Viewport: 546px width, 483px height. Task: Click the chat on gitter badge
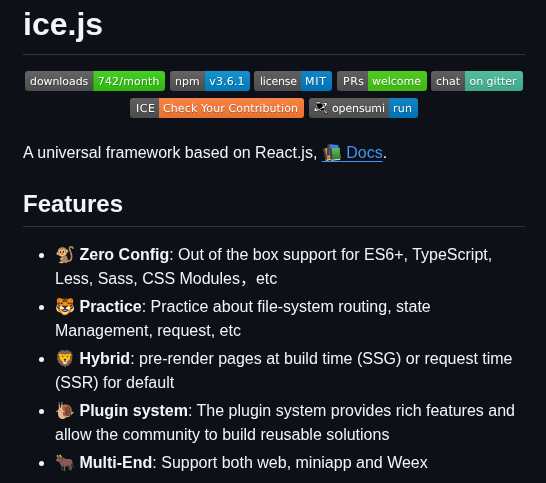point(477,81)
